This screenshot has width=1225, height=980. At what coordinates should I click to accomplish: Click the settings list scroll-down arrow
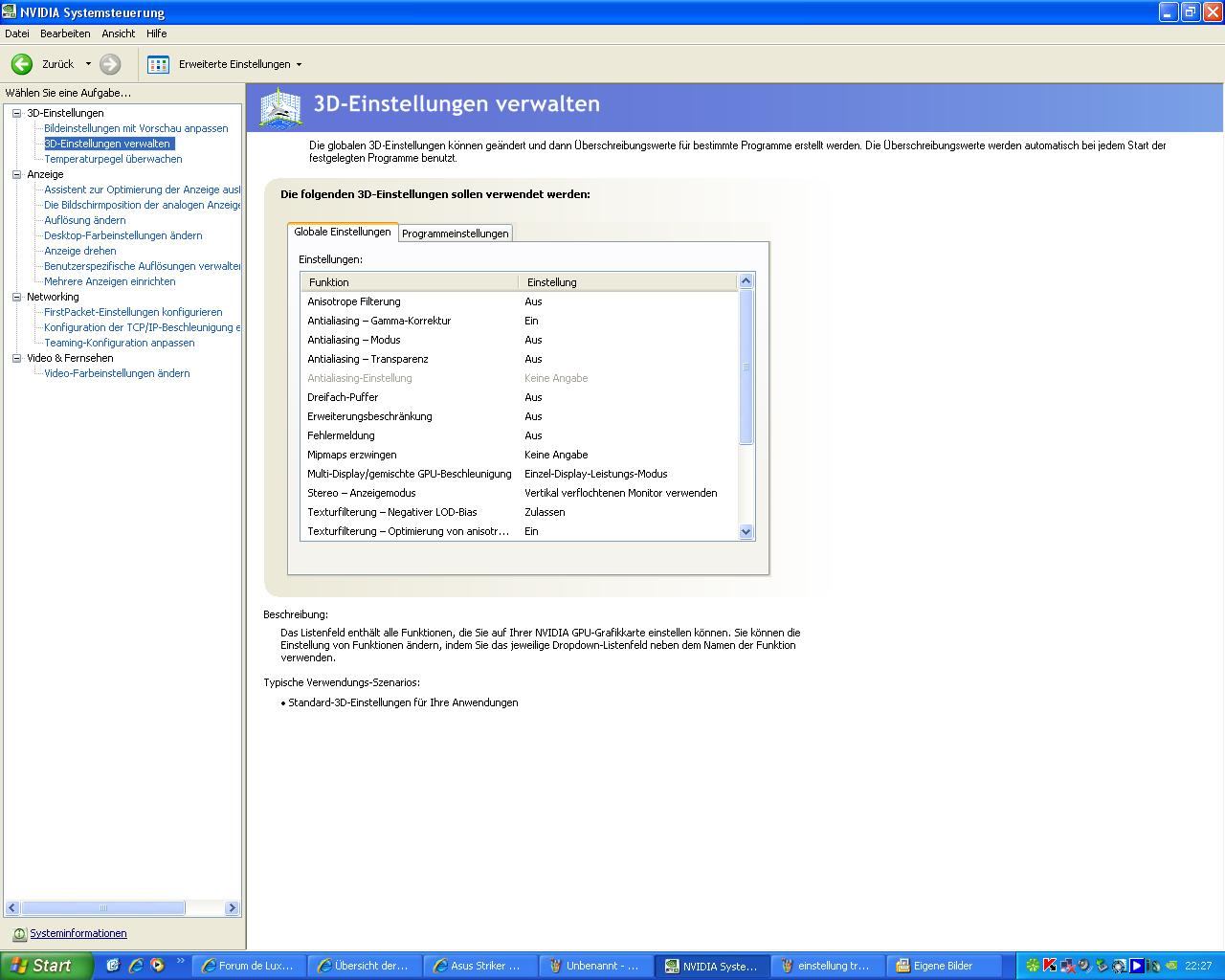point(746,532)
